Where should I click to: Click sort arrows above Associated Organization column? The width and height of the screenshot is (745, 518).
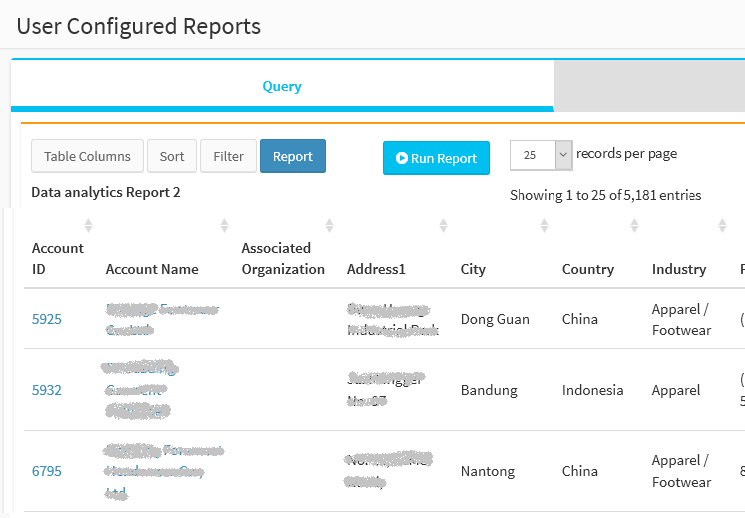[x=329, y=225]
